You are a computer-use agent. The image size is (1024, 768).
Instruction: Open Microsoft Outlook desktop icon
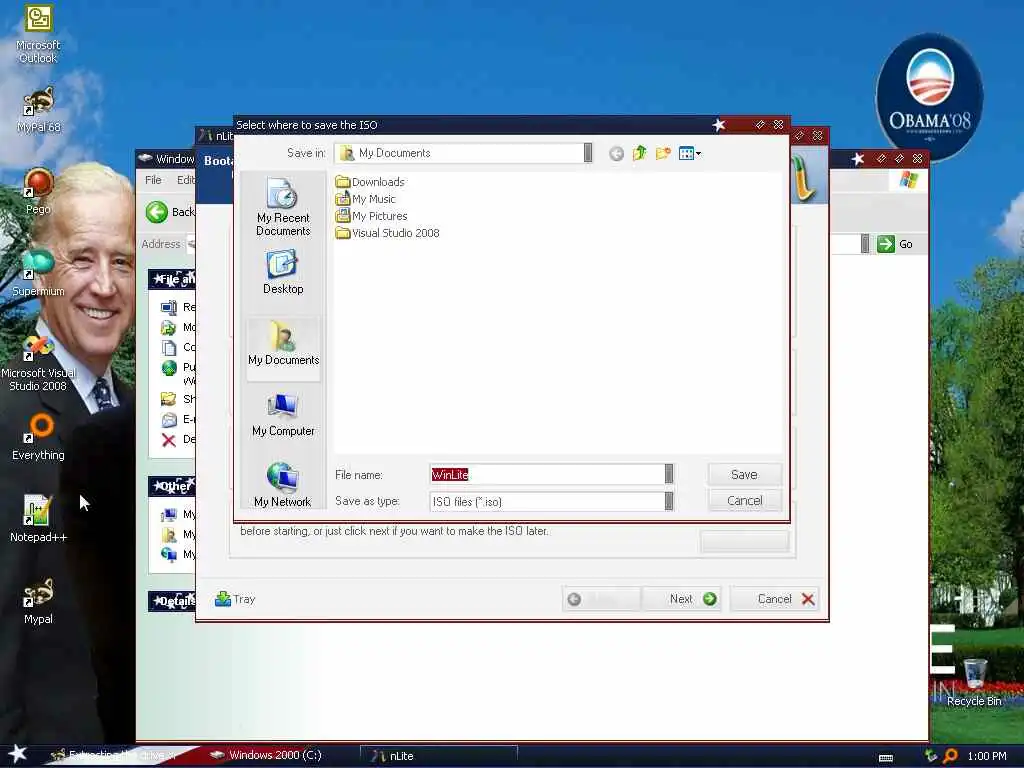click(x=38, y=34)
